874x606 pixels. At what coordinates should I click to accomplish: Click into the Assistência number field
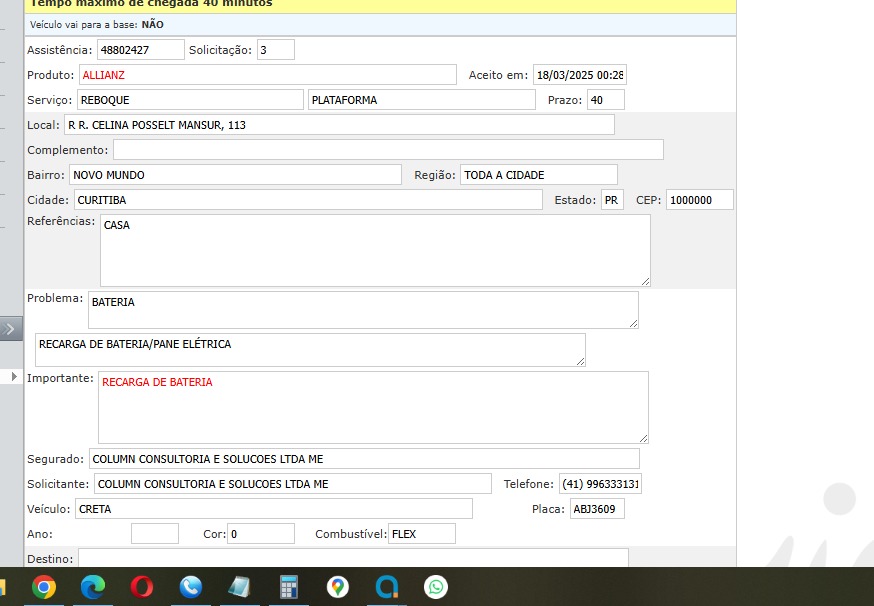coord(140,50)
